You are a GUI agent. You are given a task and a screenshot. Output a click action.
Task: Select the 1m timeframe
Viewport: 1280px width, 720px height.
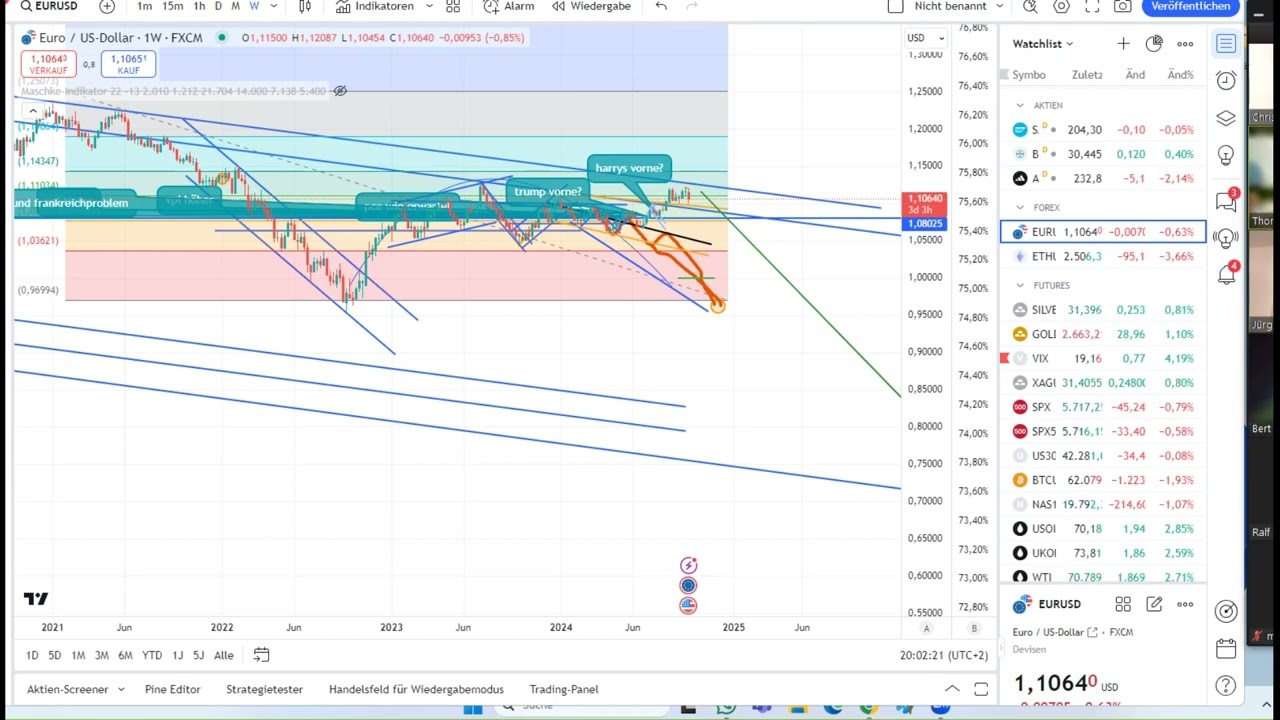[145, 6]
